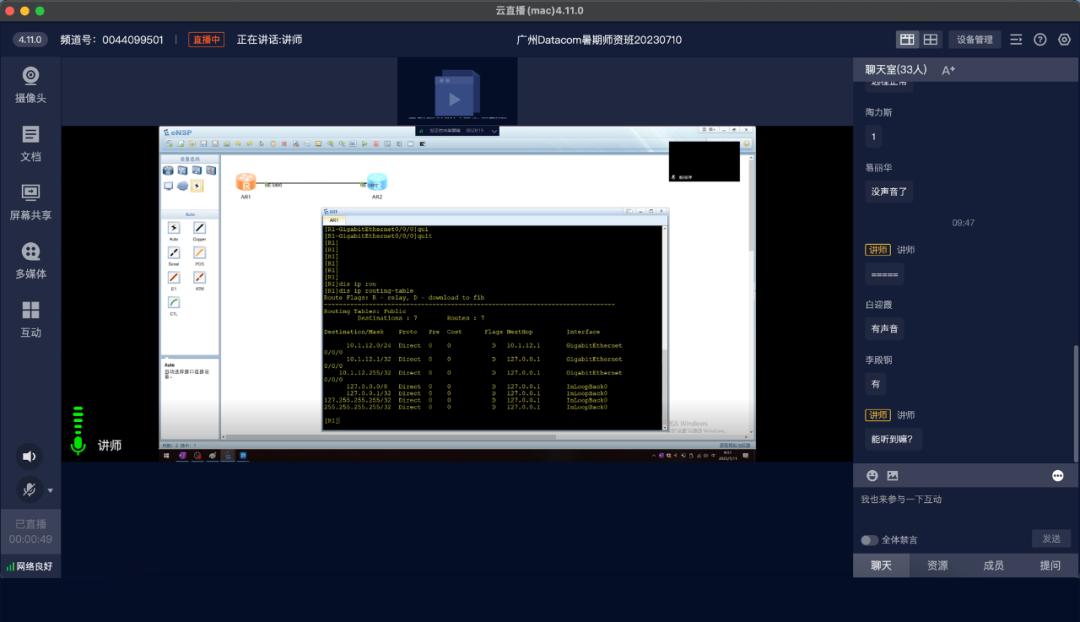1080x622 pixels.
Task: Open settings gear in top bar
Action: [x=1064, y=39]
